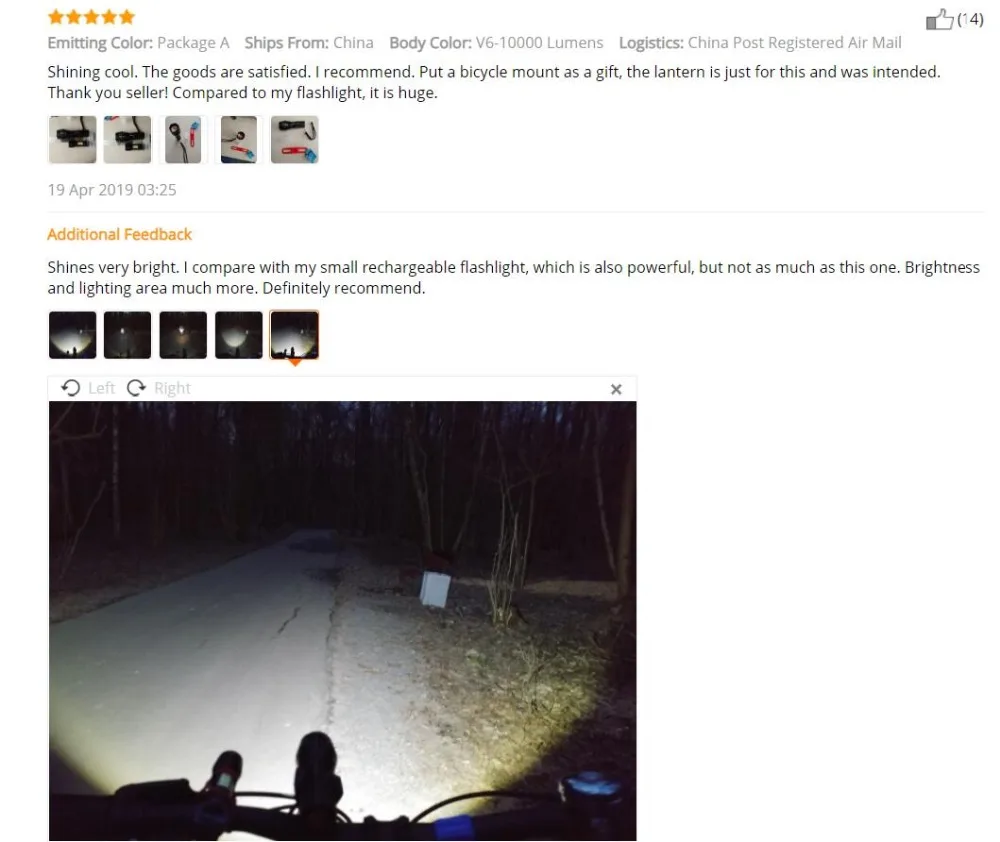Image resolution: width=1000 pixels, height=842 pixels.
Task: View the second night beam feedback thumbnail
Action: [128, 335]
